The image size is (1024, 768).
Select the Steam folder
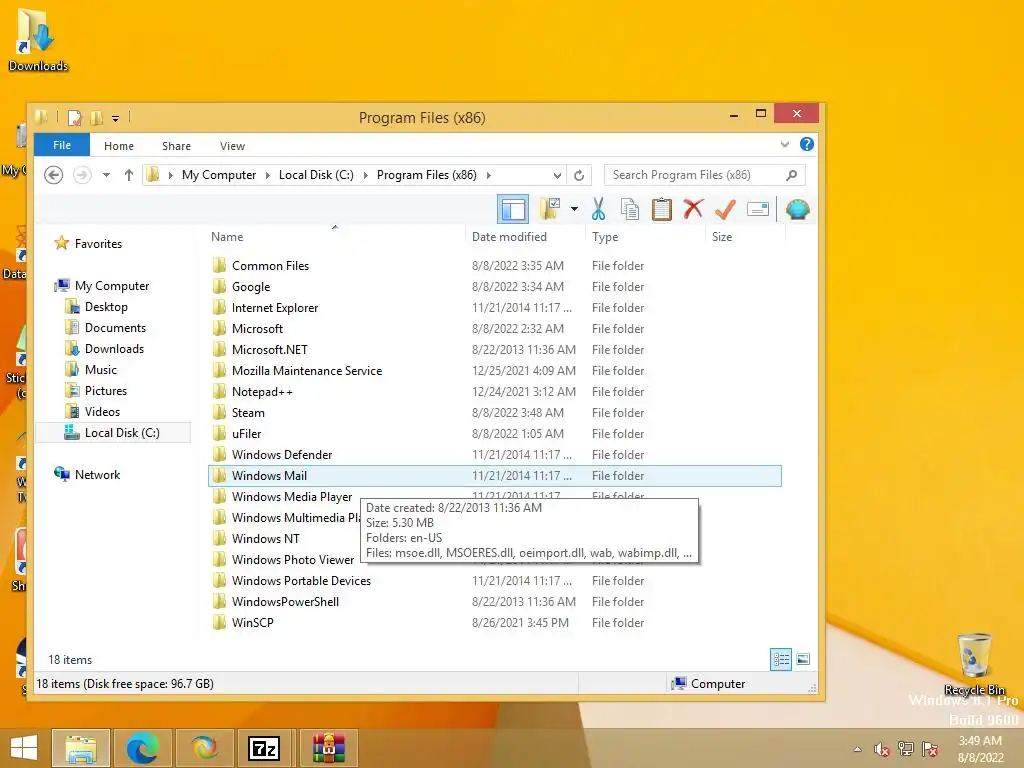pyautogui.click(x=494, y=412)
